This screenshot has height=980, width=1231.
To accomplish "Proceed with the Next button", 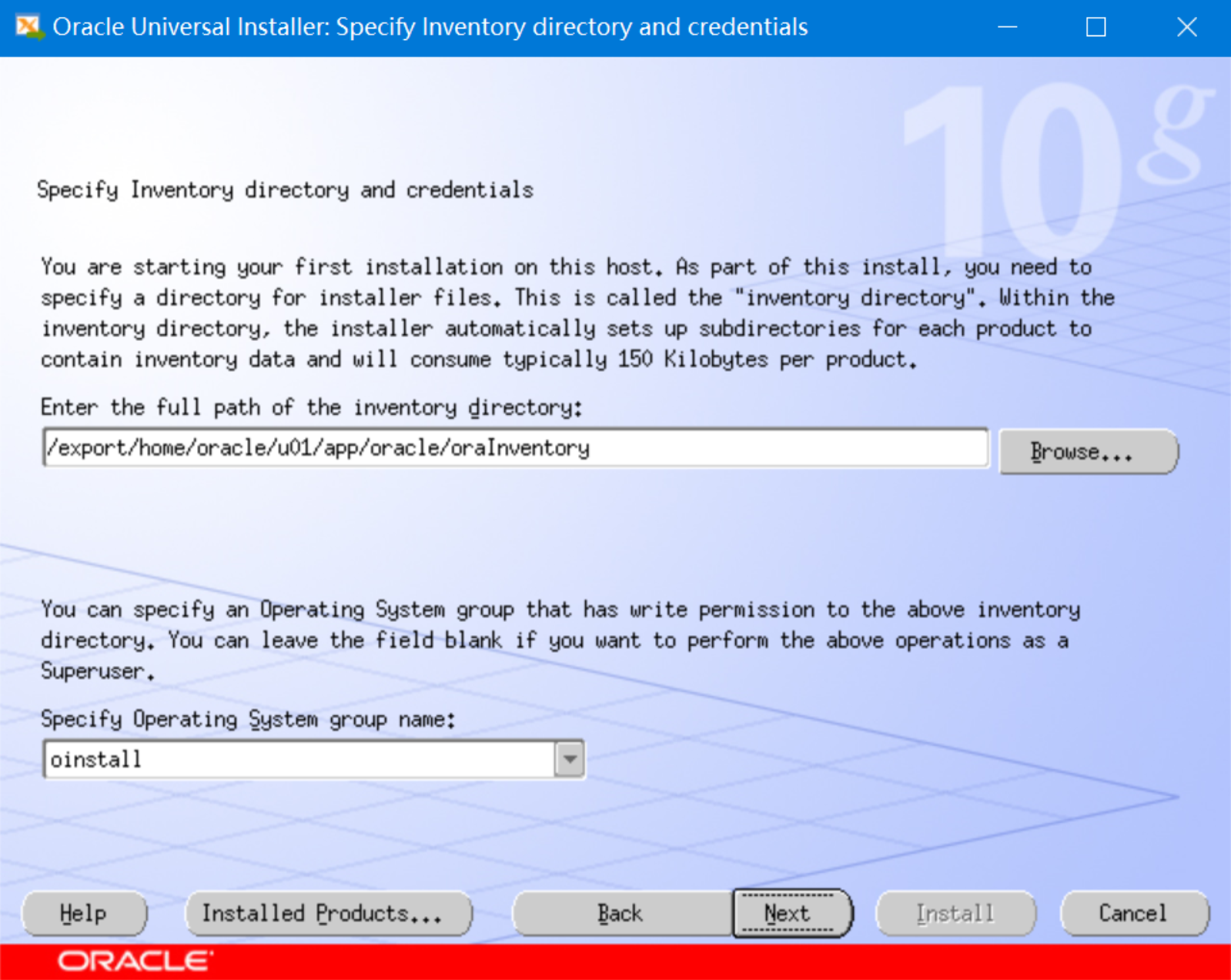I will point(792,913).
